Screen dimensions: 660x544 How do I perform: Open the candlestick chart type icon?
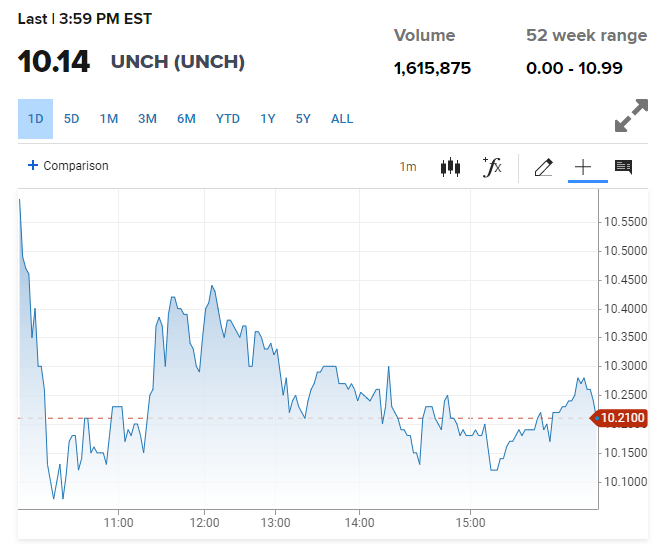(450, 167)
